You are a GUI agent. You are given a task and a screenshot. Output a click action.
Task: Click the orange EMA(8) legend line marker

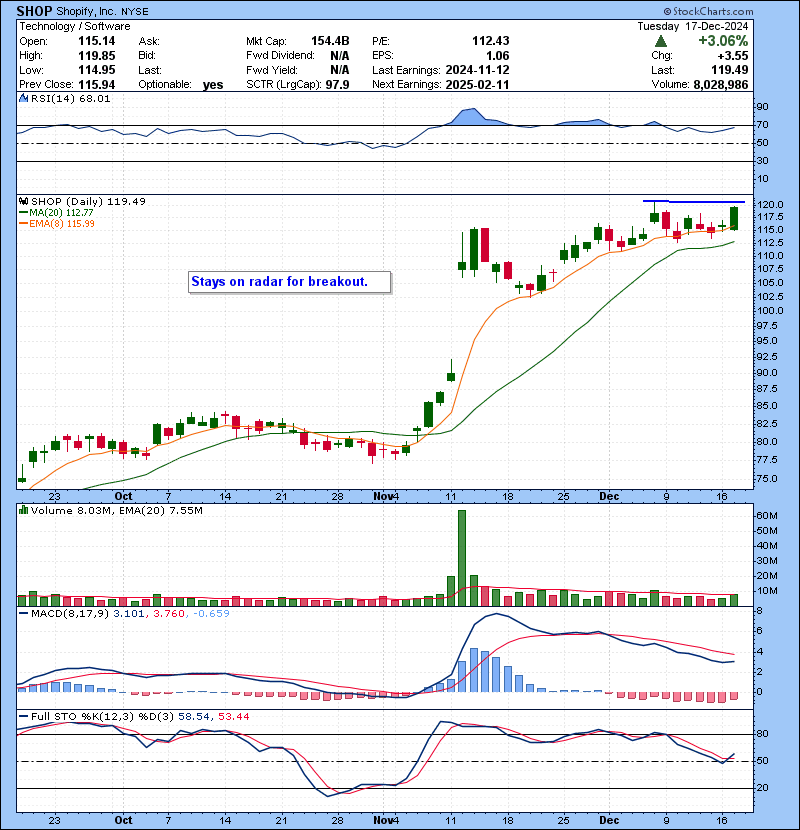click(23, 223)
